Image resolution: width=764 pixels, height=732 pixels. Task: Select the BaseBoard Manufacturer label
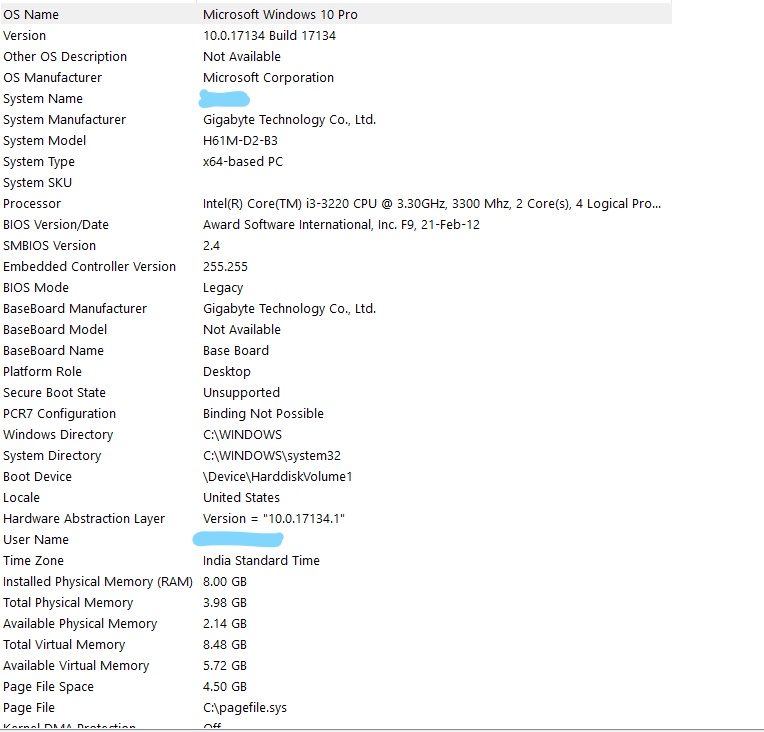(75, 308)
